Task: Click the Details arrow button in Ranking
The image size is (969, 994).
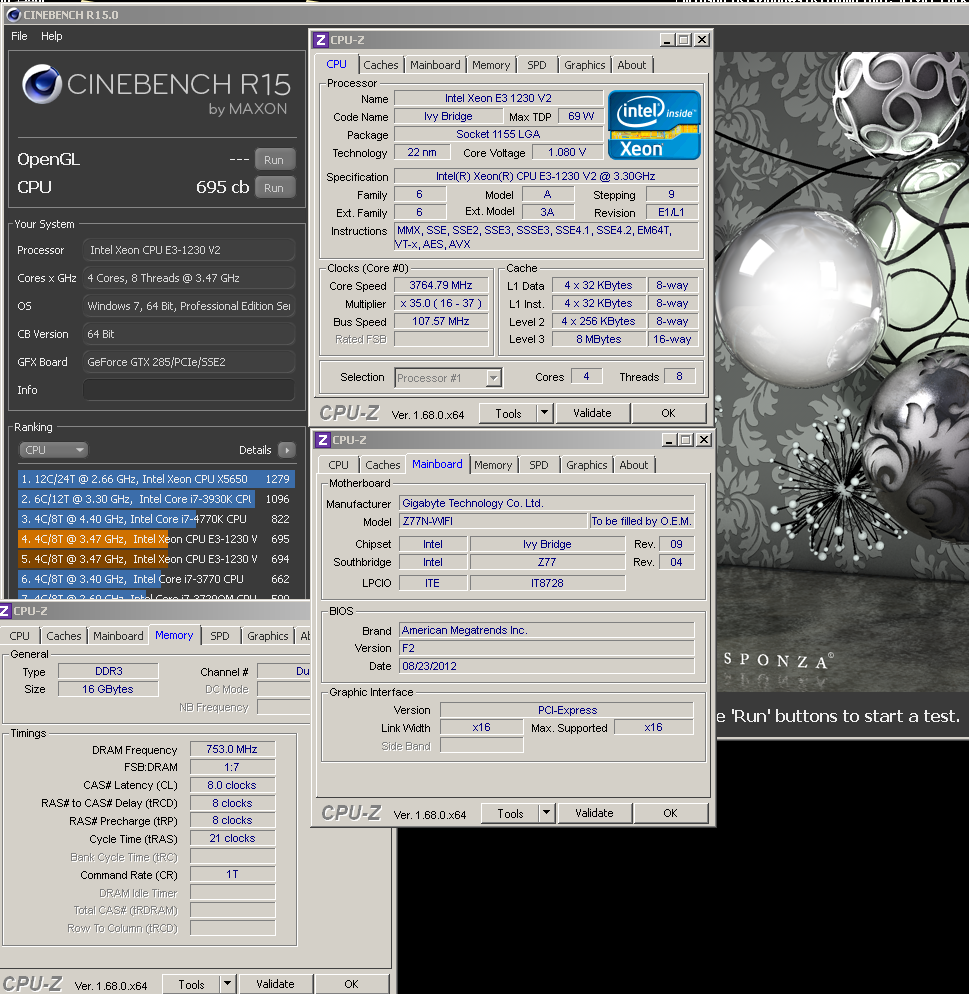Action: [287, 450]
